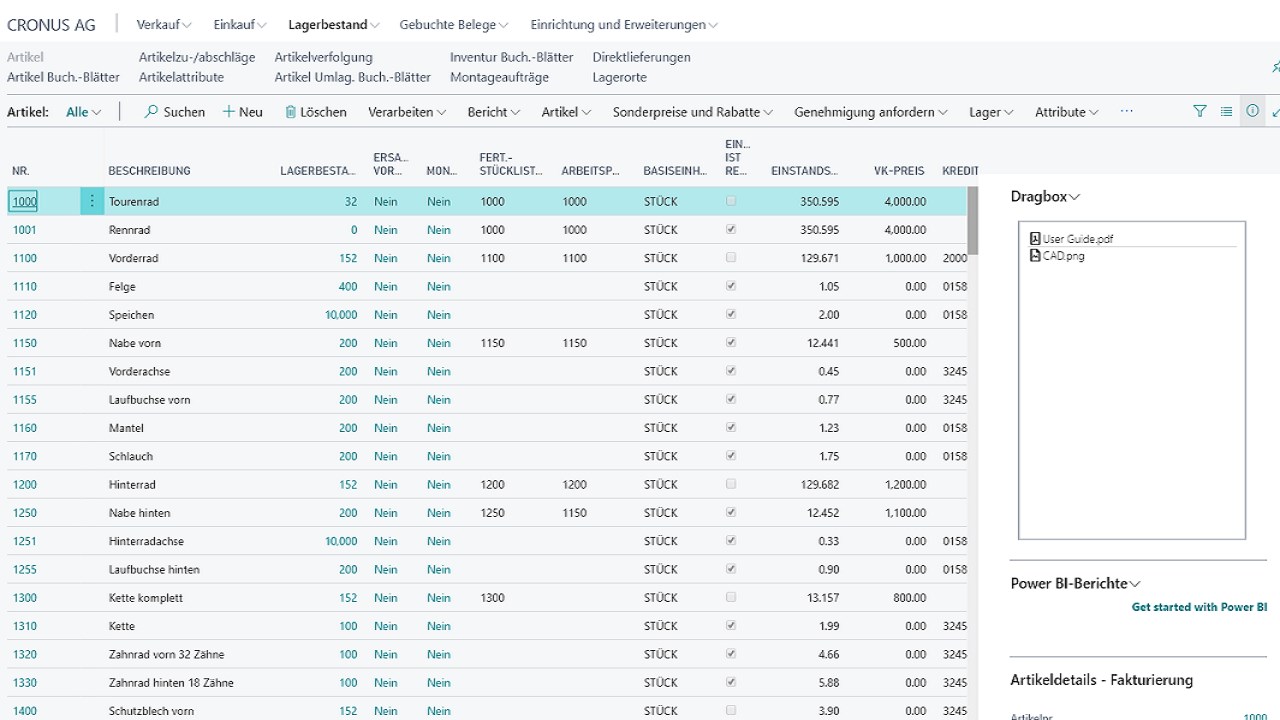Switch list layout with the list view icon
1280x720 pixels.
coord(1226,112)
